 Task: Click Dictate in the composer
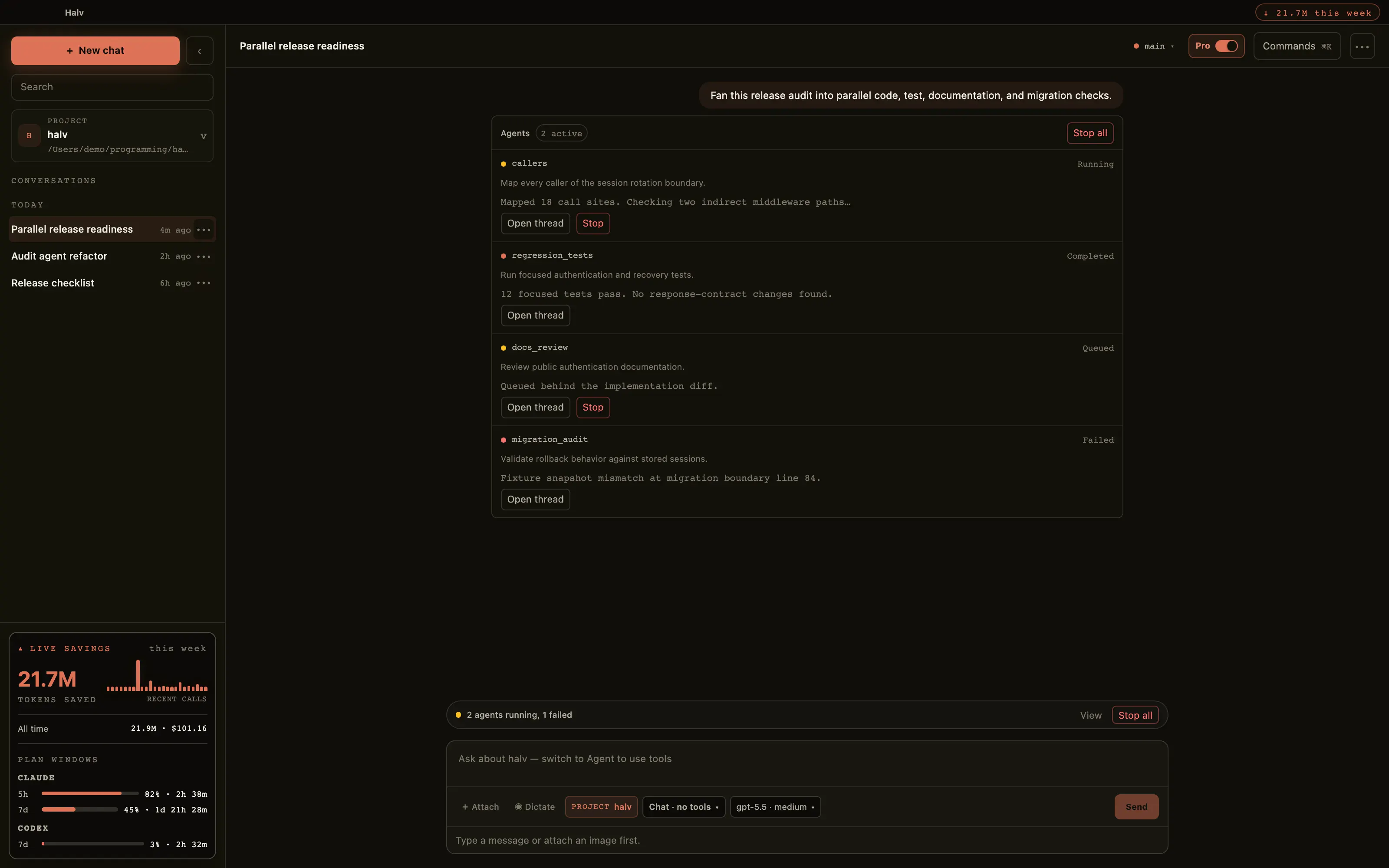[x=535, y=806]
